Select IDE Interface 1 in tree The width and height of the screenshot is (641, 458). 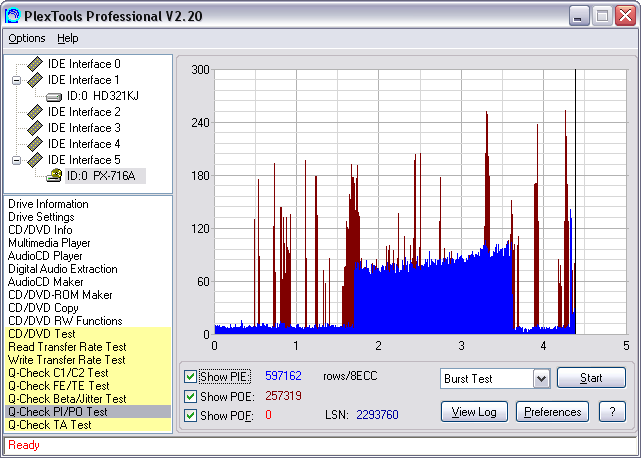click(x=84, y=80)
